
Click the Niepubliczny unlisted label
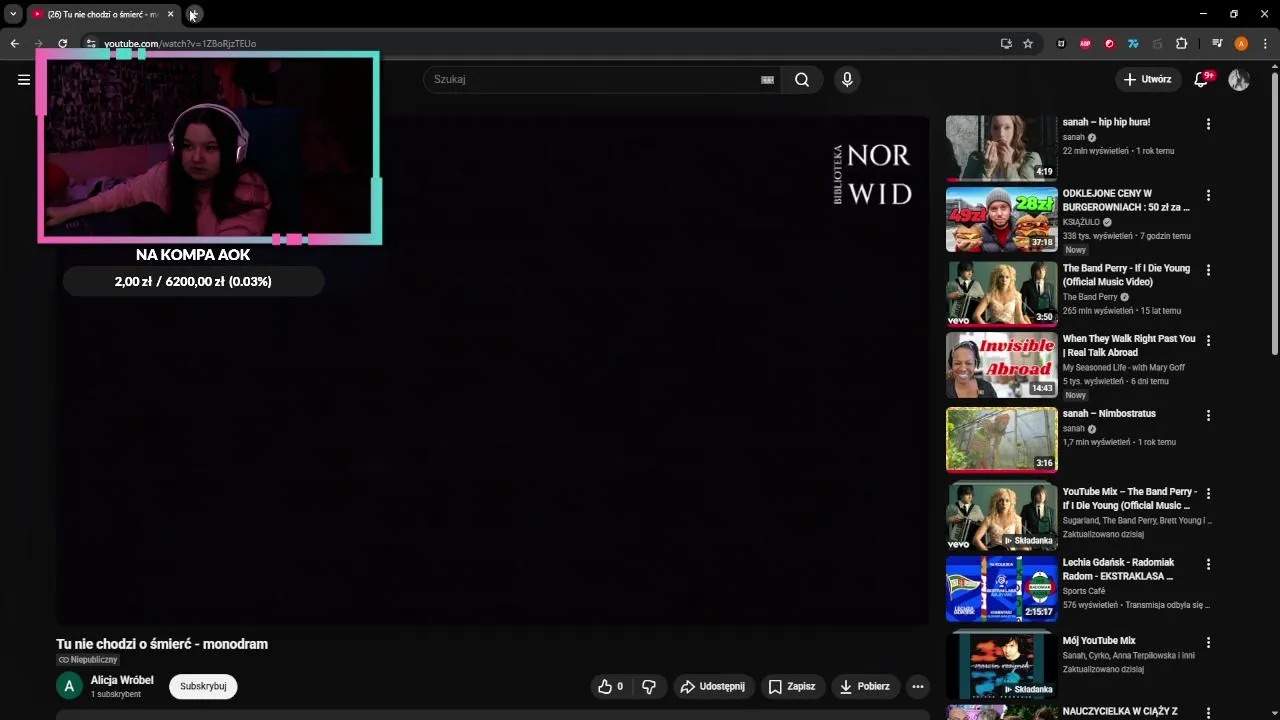click(88, 660)
